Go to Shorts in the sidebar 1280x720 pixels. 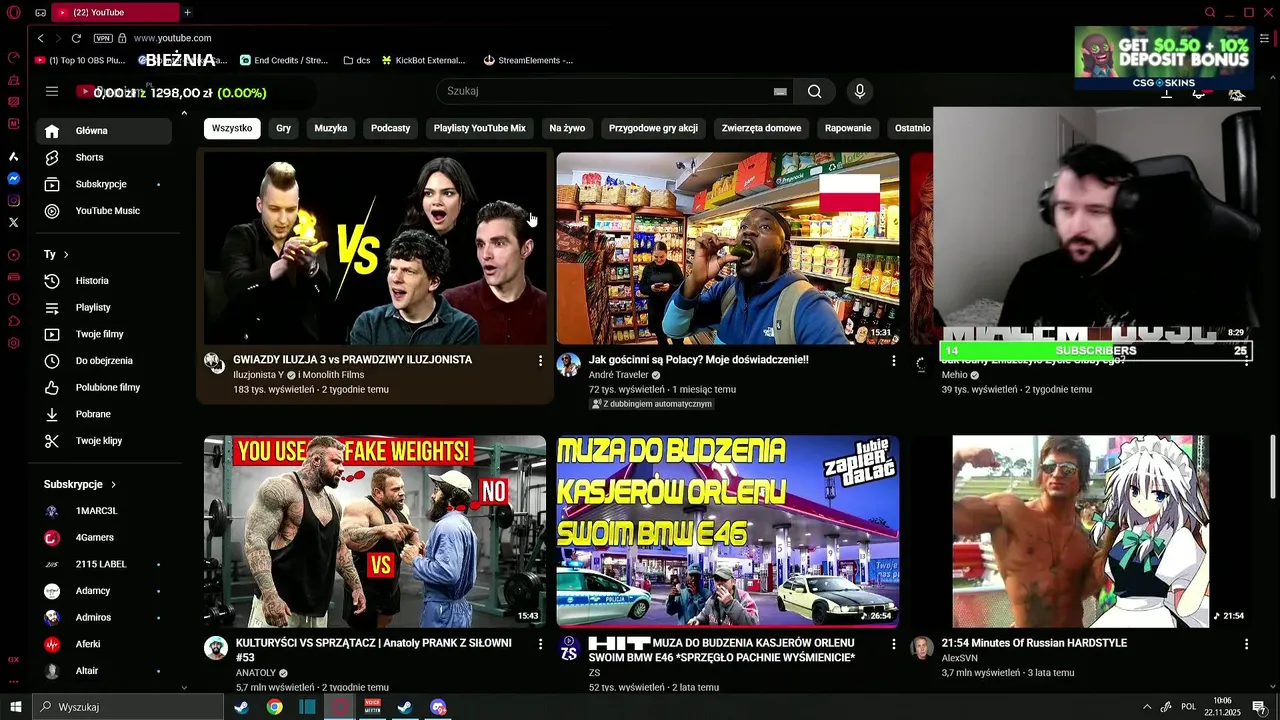[104, 157]
